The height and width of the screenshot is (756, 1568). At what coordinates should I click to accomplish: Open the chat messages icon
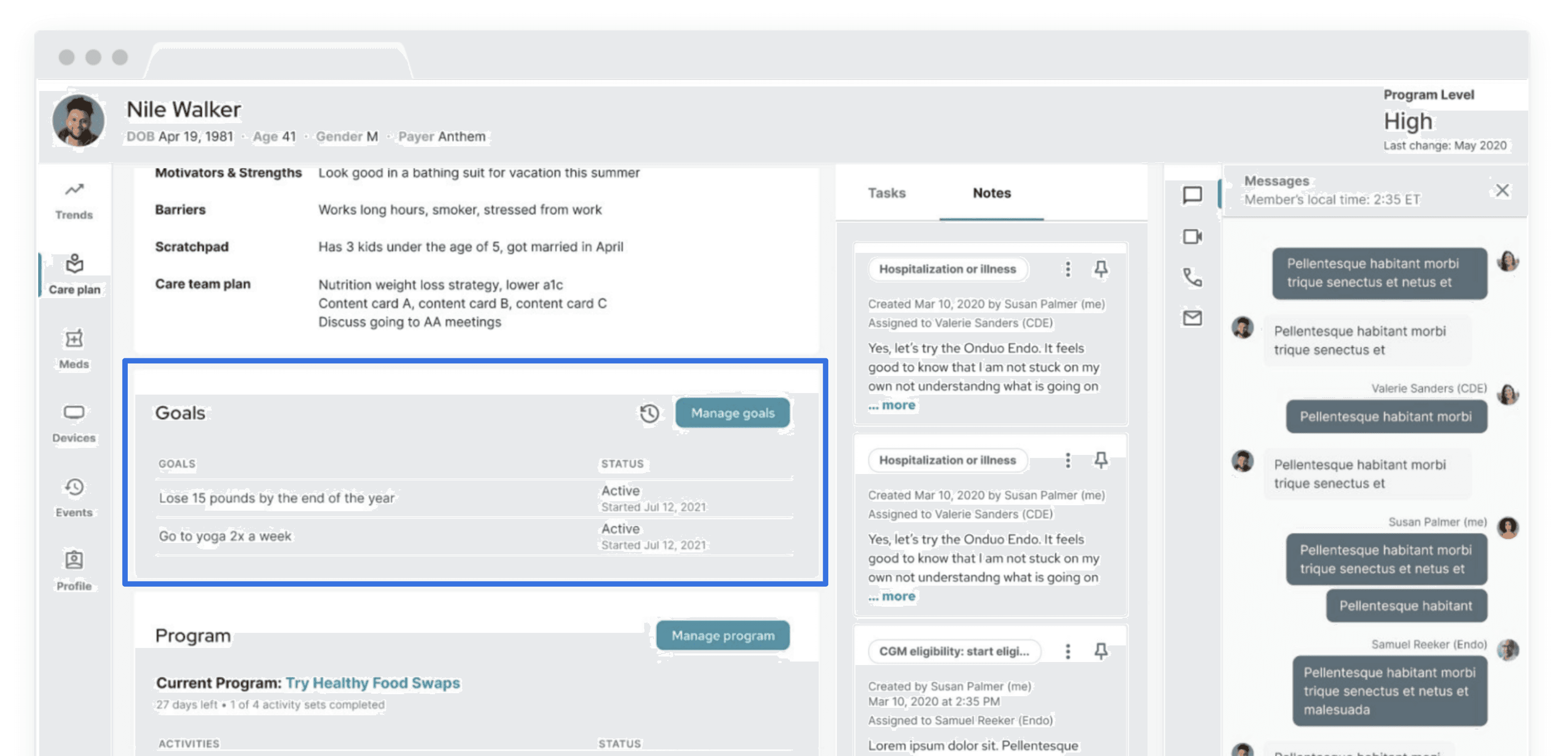[x=1192, y=195]
